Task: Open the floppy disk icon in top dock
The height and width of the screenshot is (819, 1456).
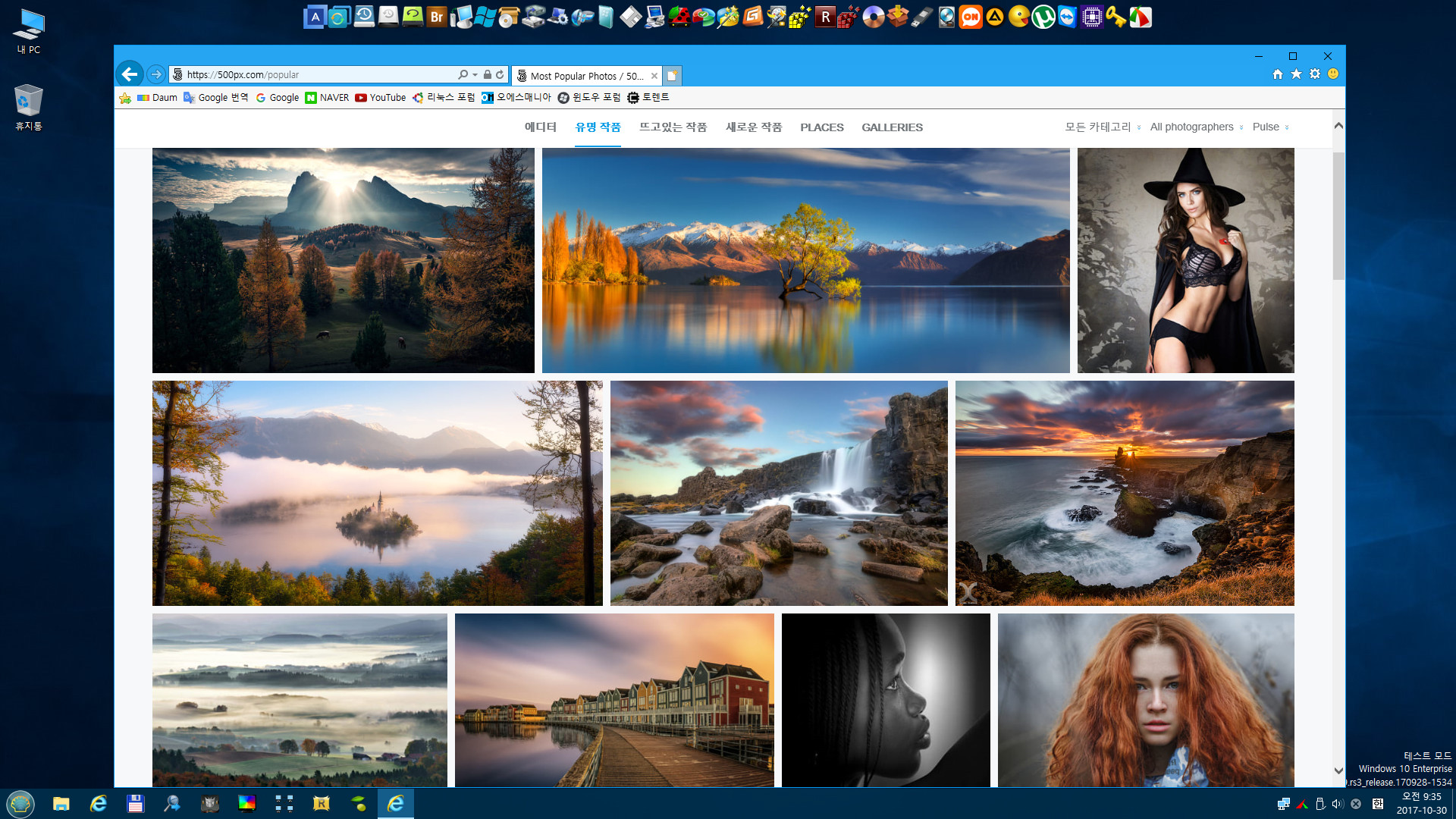Action: tap(631, 17)
